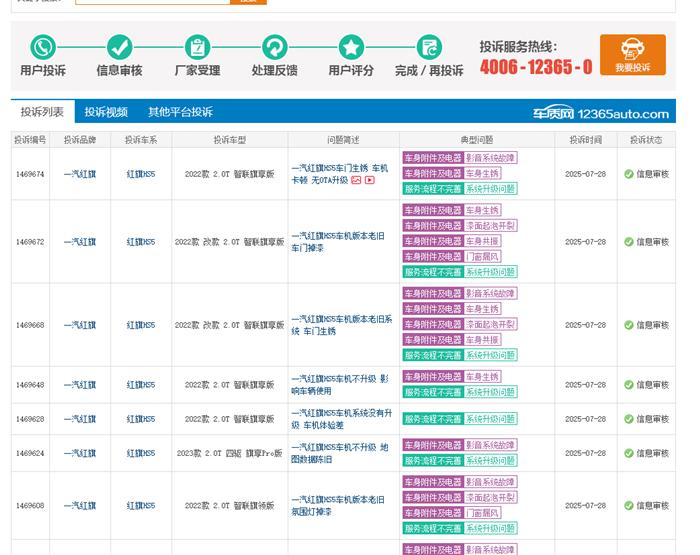Open the 车质网 12365auto.com logo link

(x=614, y=113)
